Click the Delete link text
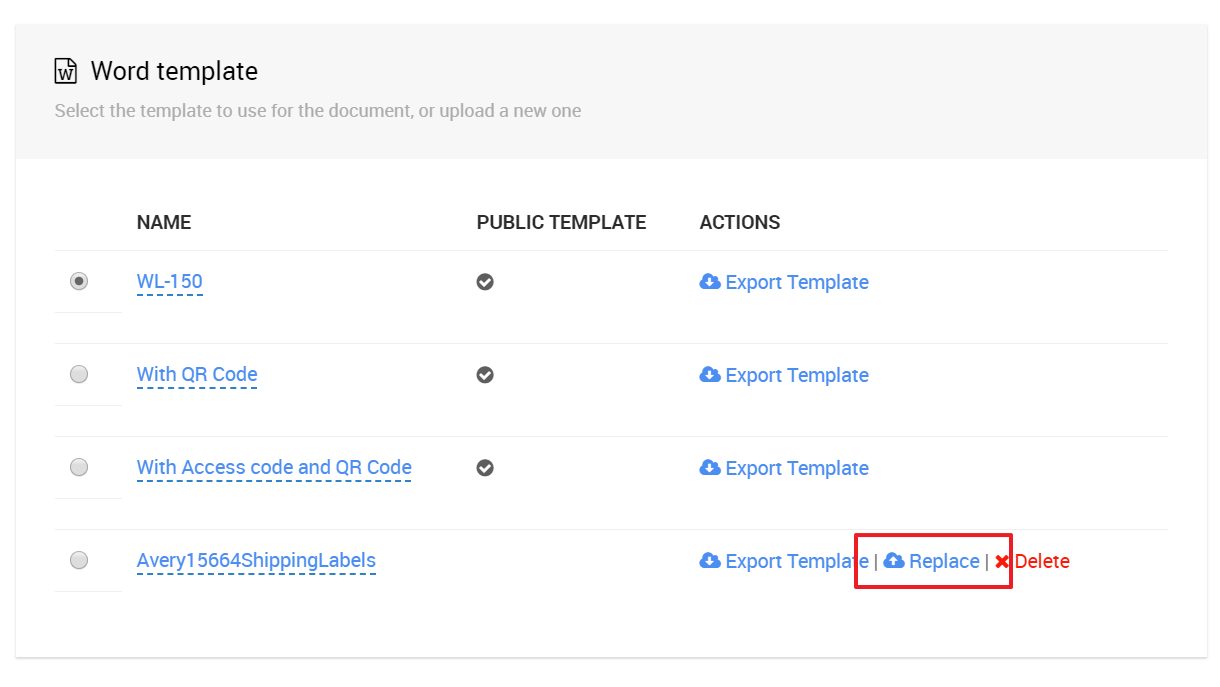This screenshot has height=687, width=1220. point(1042,562)
